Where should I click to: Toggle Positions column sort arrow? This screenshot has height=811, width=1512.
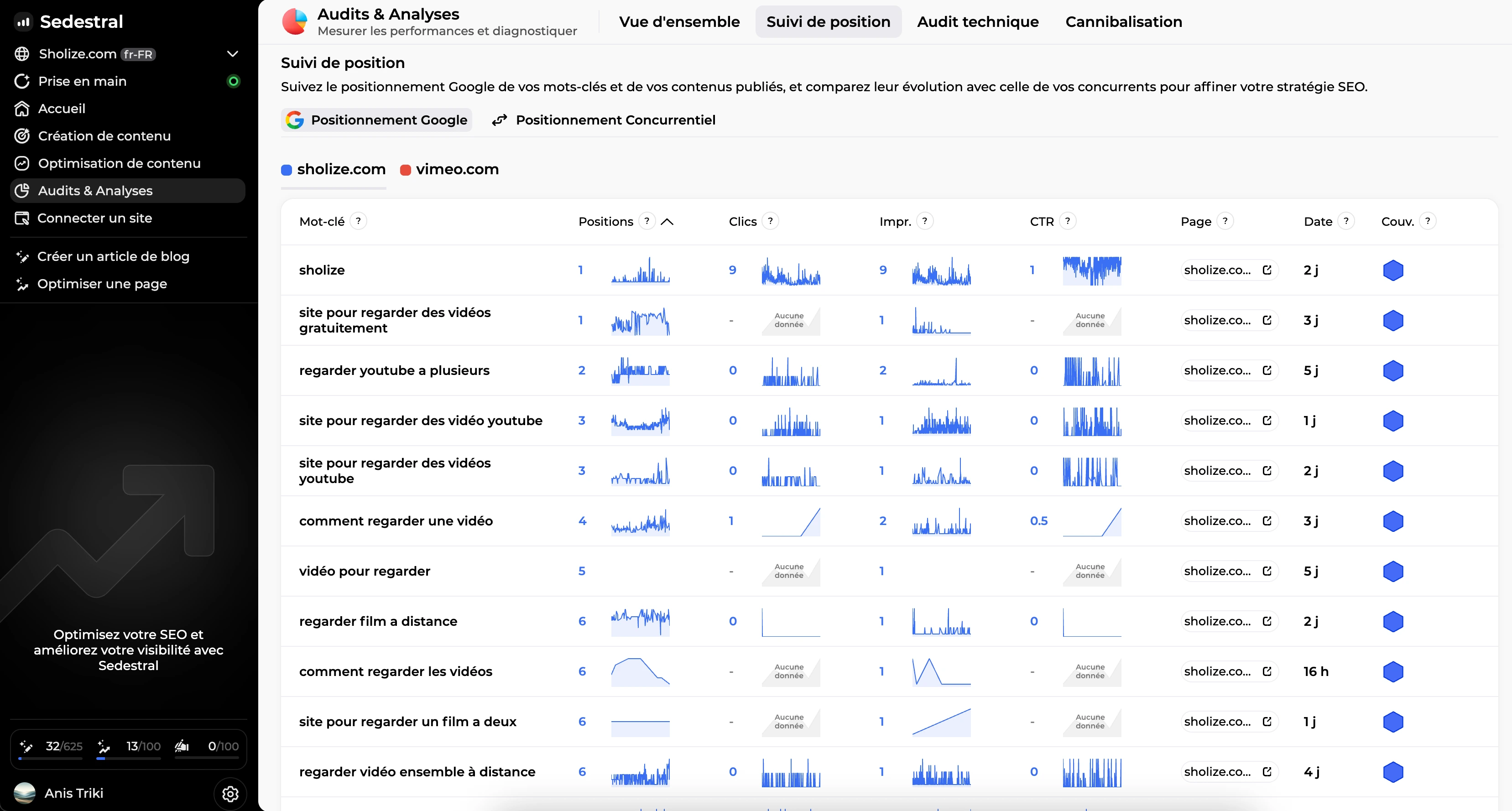(667, 222)
